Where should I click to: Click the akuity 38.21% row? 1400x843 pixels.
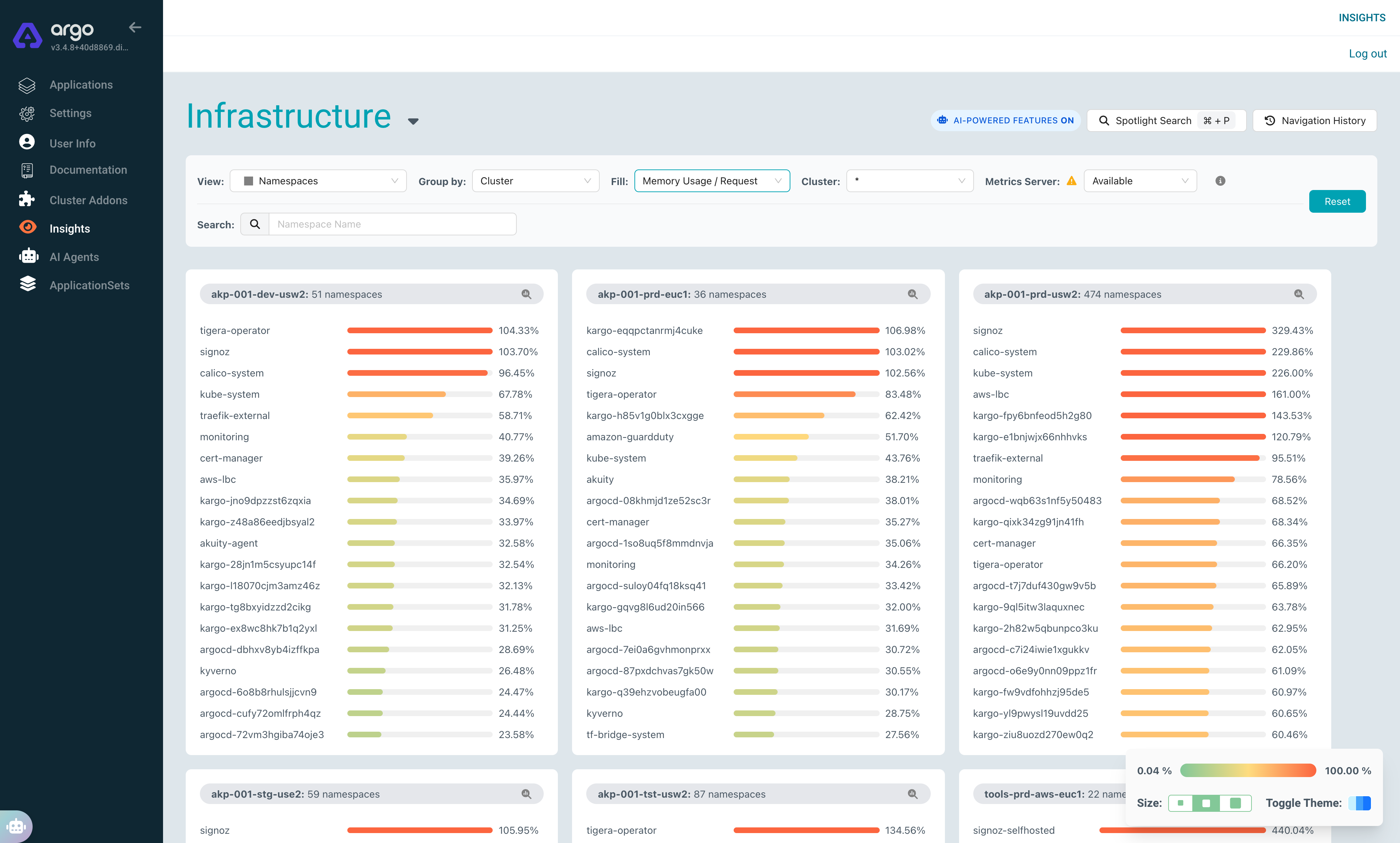(x=758, y=479)
